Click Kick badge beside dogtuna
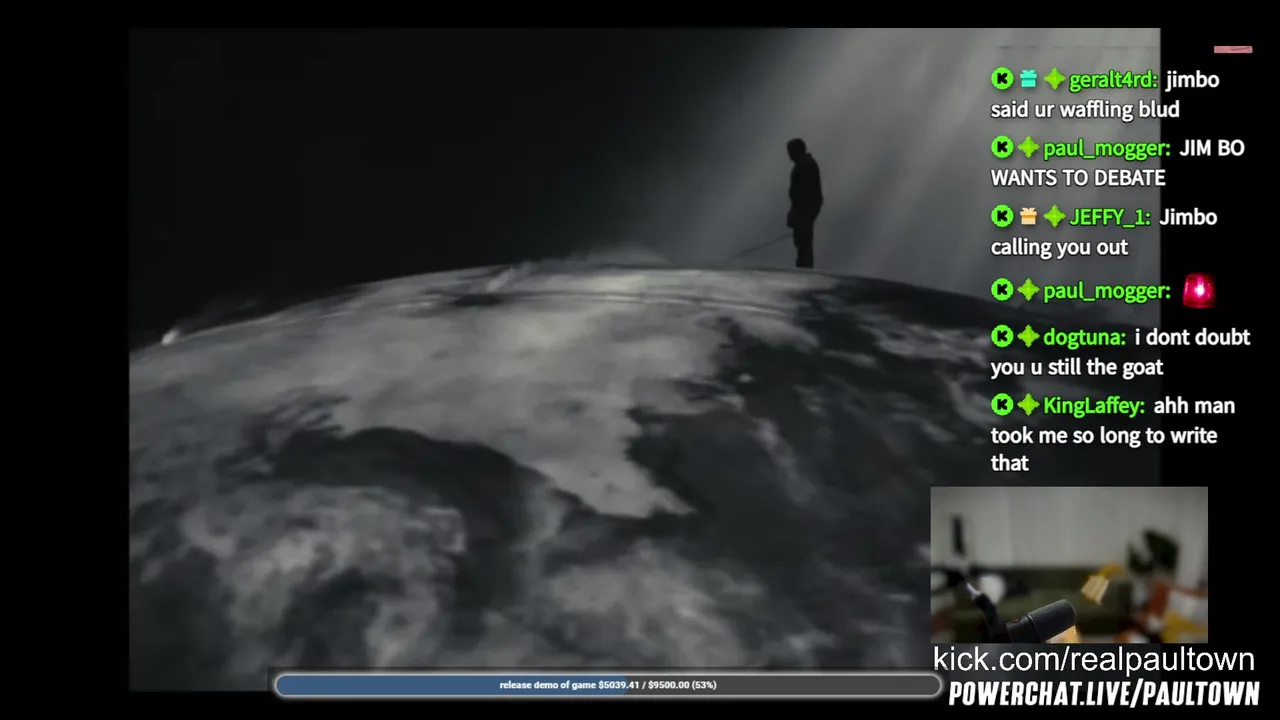This screenshot has height=720, width=1280. [x=1002, y=336]
